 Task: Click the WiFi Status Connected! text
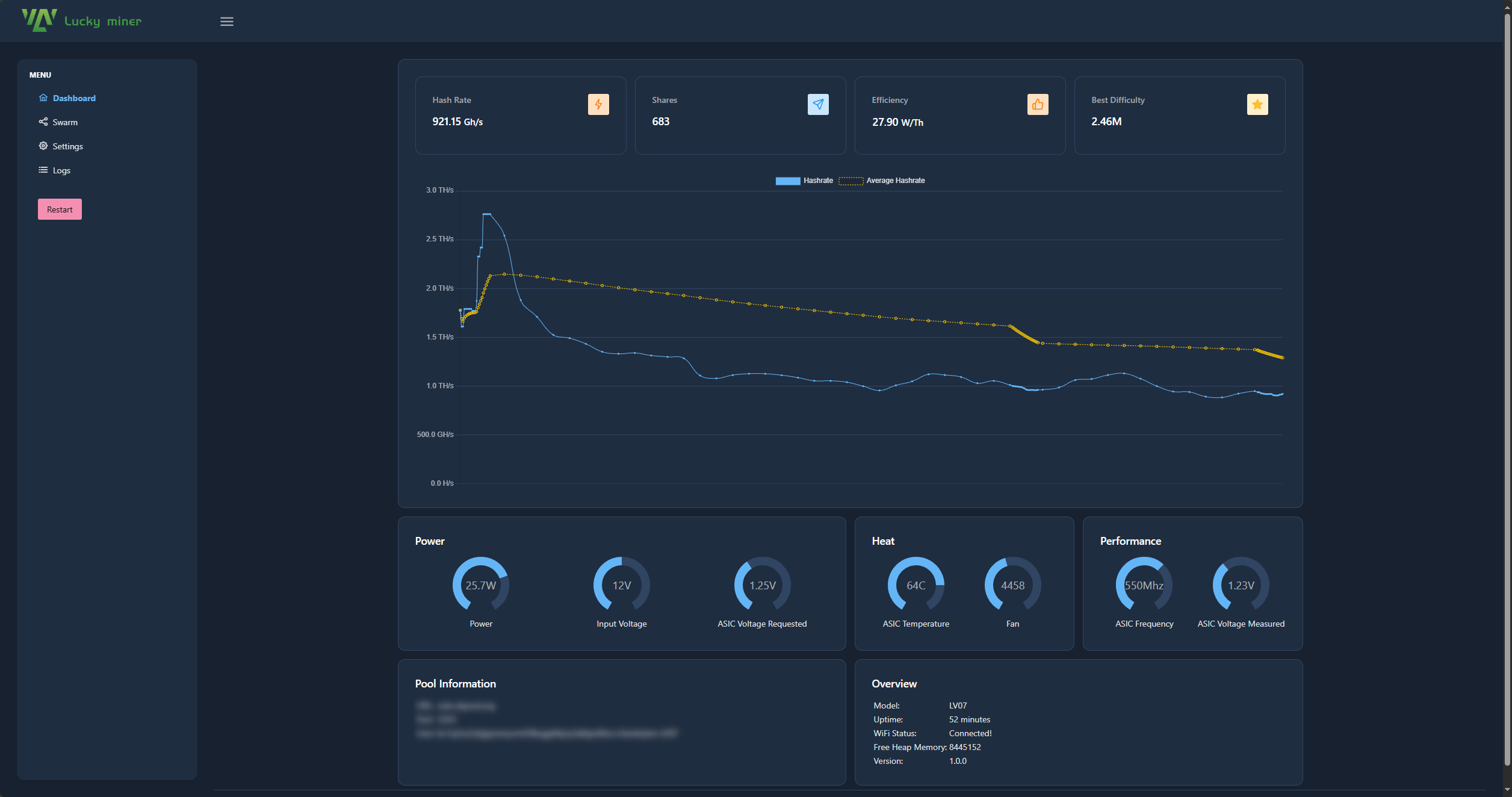(970, 733)
